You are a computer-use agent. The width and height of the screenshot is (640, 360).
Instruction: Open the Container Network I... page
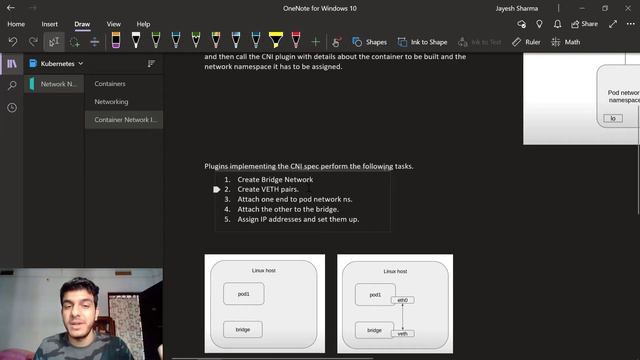tap(124, 120)
